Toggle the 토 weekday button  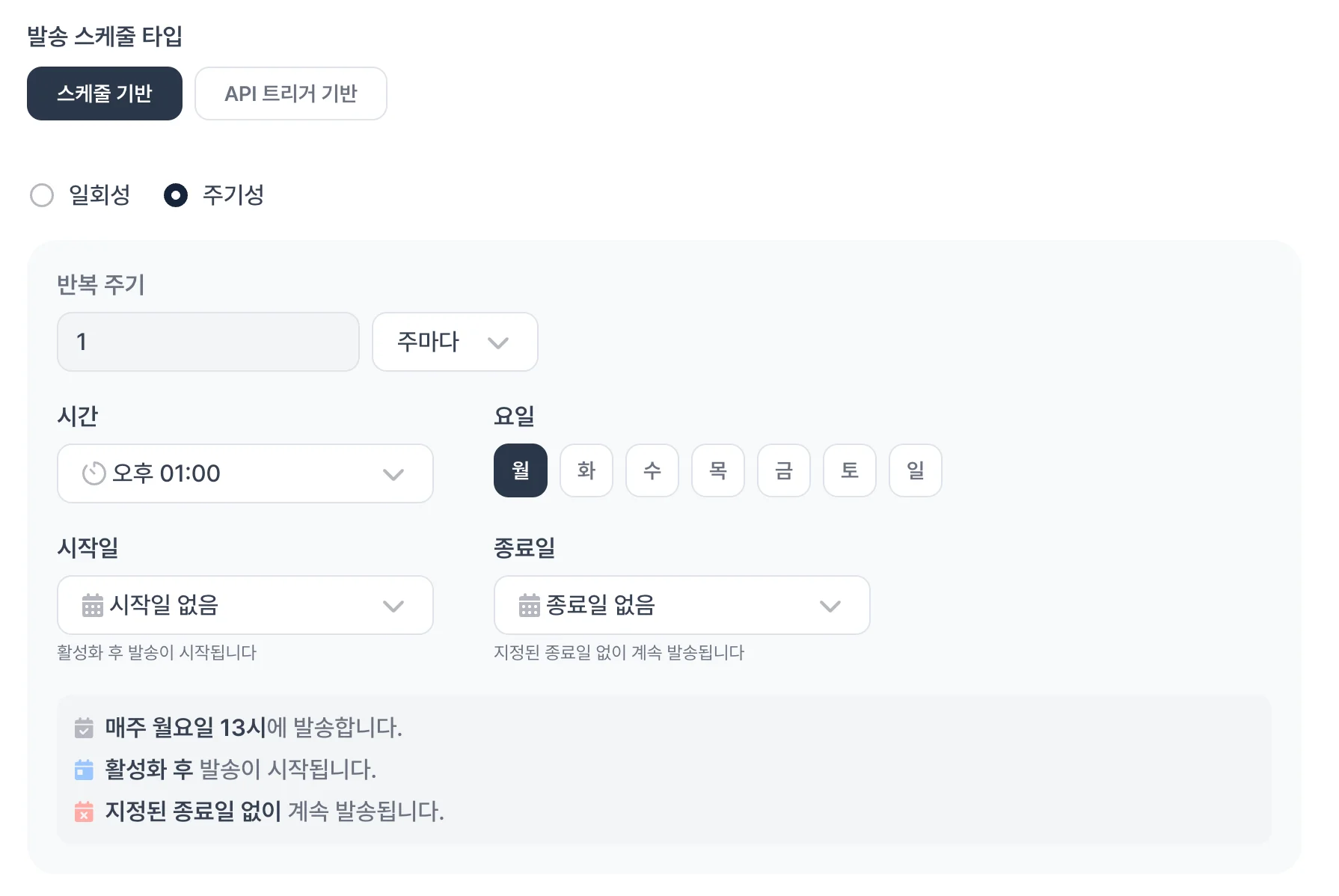849,470
